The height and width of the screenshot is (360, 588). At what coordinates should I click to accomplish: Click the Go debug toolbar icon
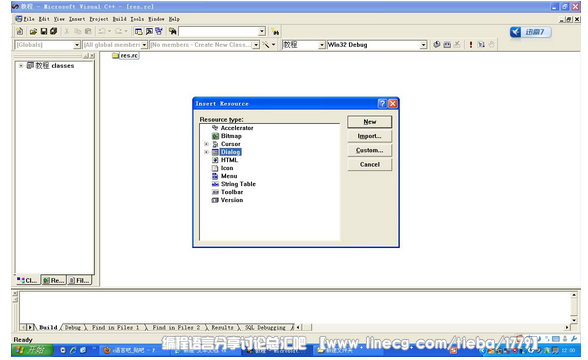481,45
